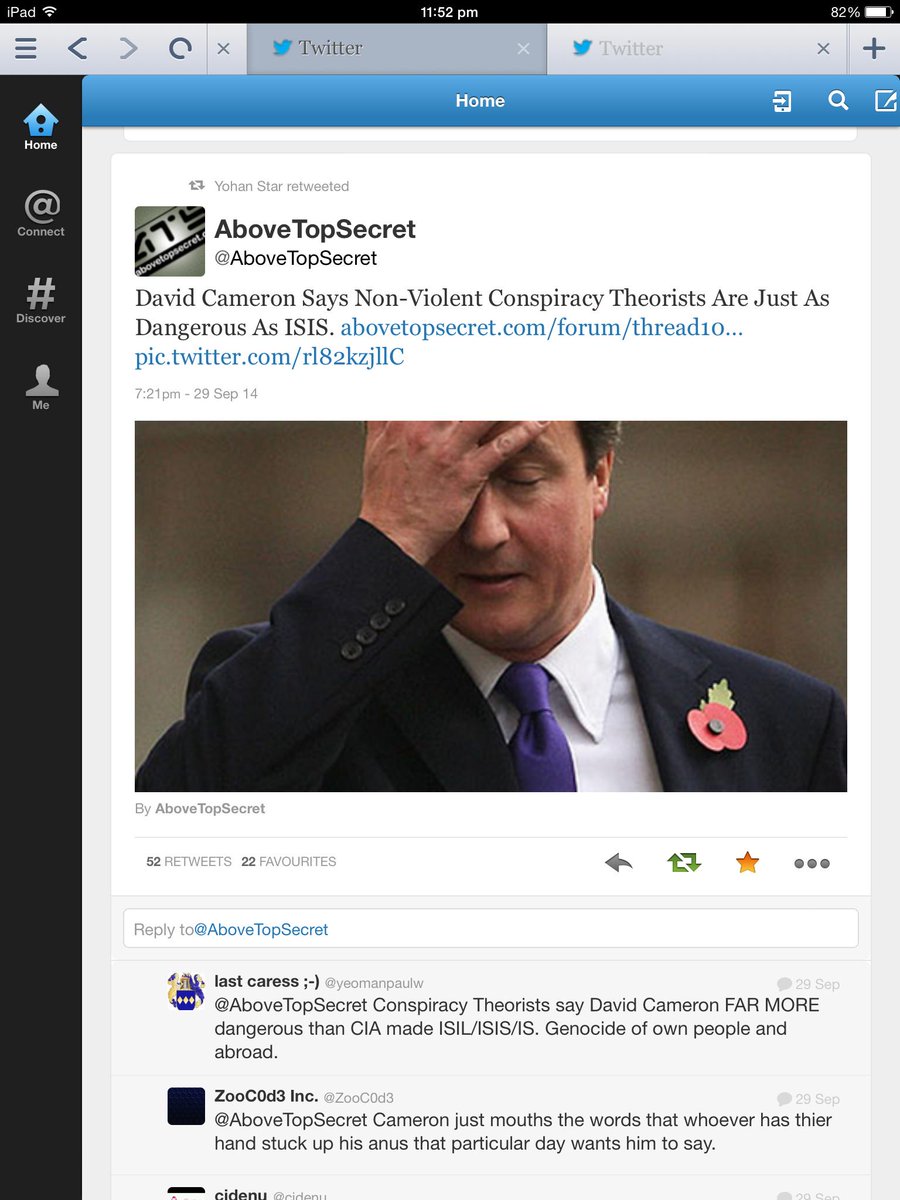
Task: Open the Me profile section
Action: pos(41,387)
